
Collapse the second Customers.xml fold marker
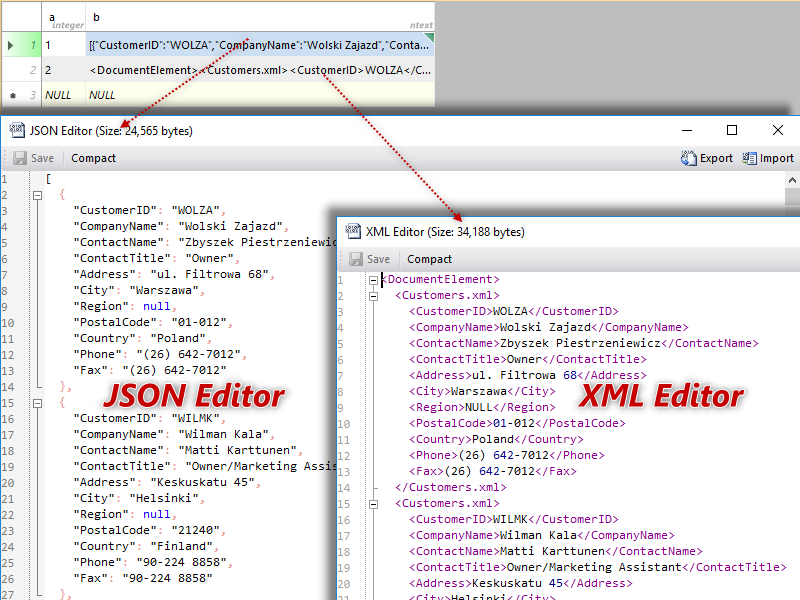tap(373, 504)
